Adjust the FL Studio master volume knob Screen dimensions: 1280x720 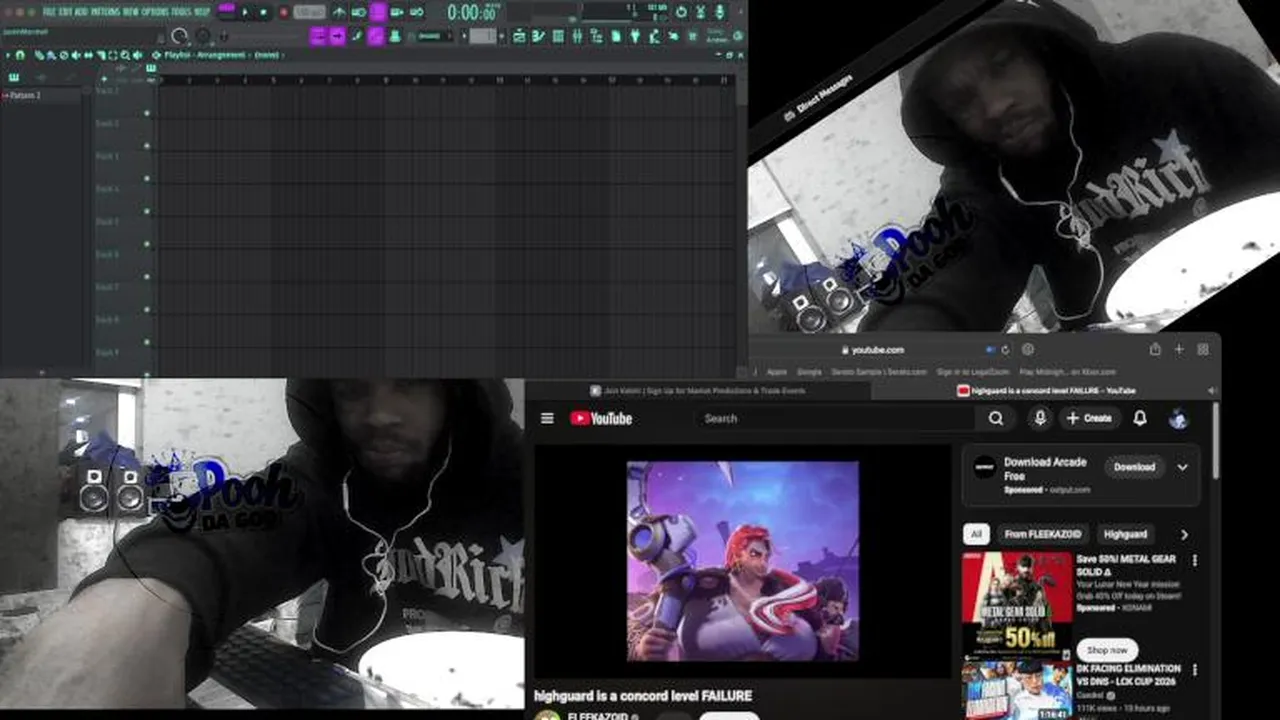click(x=180, y=36)
